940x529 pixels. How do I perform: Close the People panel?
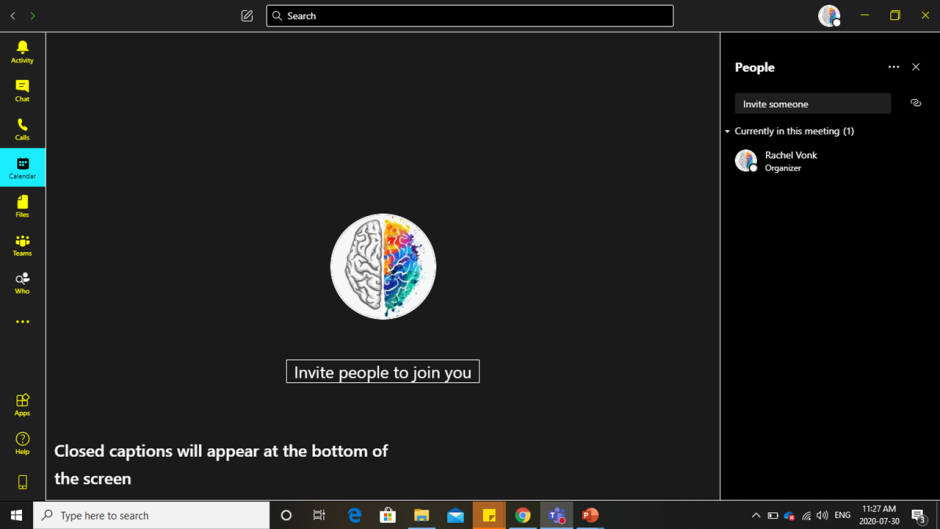(916, 67)
